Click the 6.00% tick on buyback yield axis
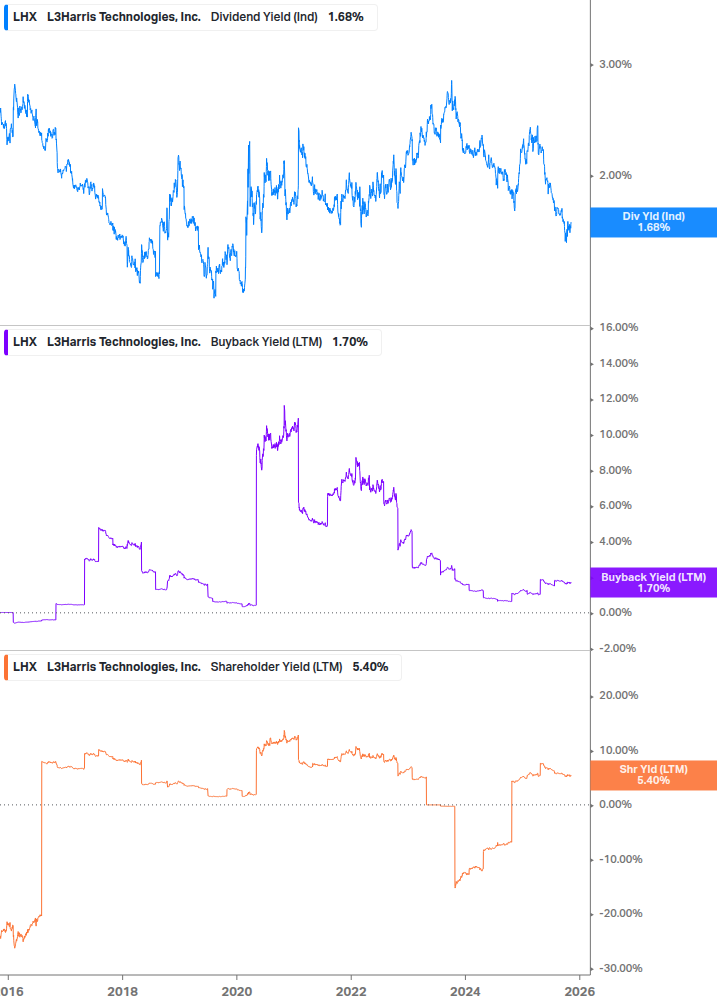 click(x=615, y=506)
